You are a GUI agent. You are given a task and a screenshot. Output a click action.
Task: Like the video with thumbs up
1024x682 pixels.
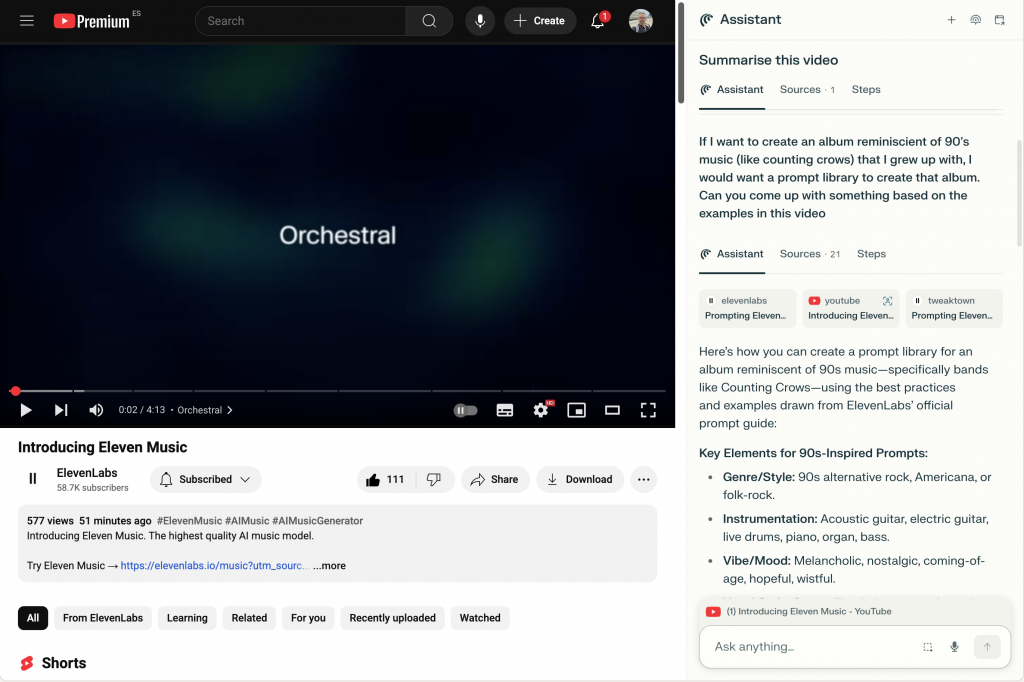pos(385,479)
